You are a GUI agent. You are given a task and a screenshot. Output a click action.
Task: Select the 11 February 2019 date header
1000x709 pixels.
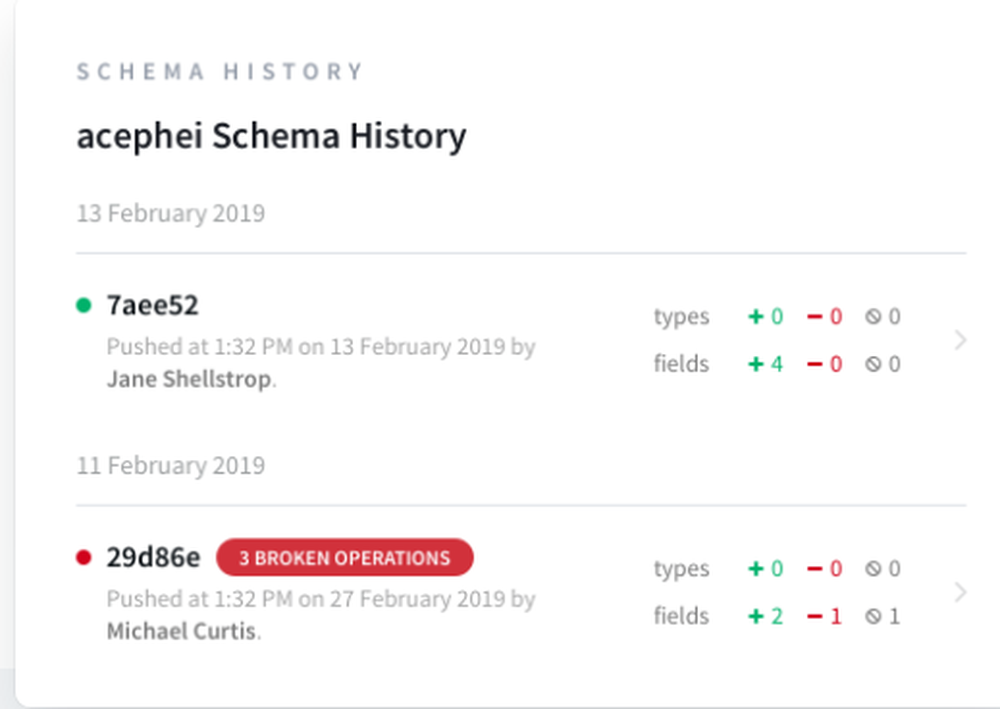tap(171, 465)
